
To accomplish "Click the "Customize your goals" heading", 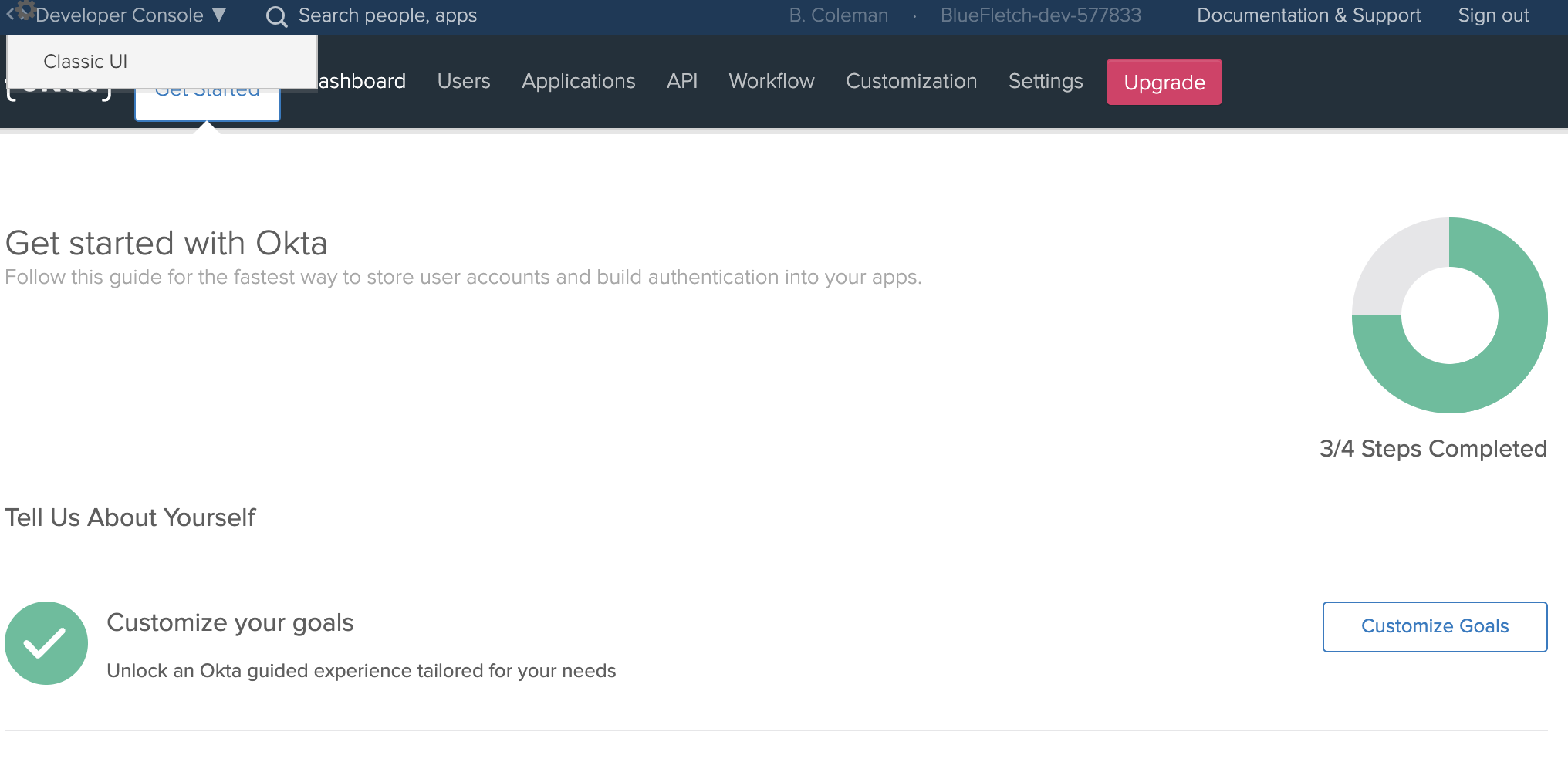I will coord(230,622).
